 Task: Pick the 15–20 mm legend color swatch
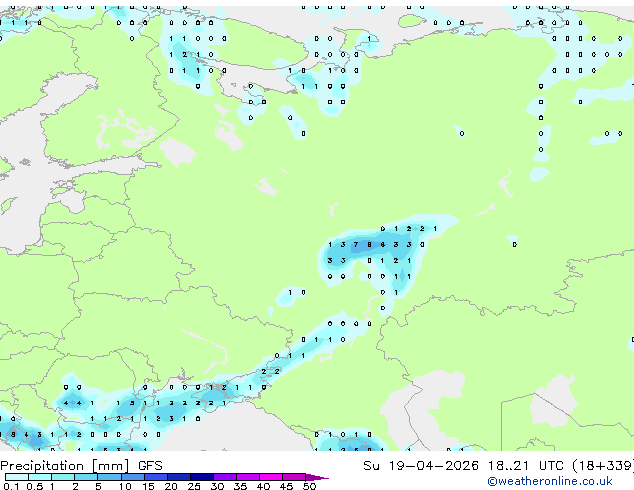pyautogui.click(x=156, y=477)
